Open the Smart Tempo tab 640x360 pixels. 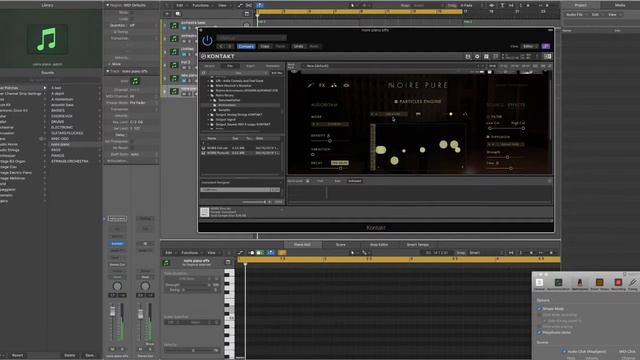click(x=418, y=244)
